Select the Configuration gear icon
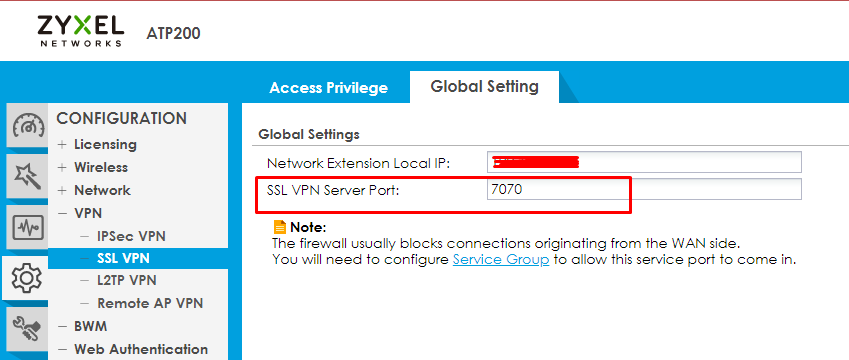The width and height of the screenshot is (849, 360). tap(27, 278)
